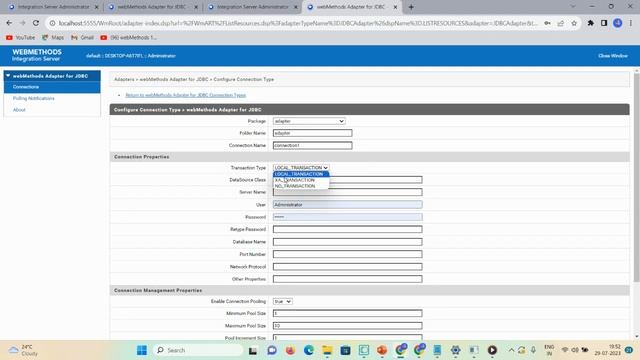Launch the Chat app from the taskbar

(x=272, y=350)
